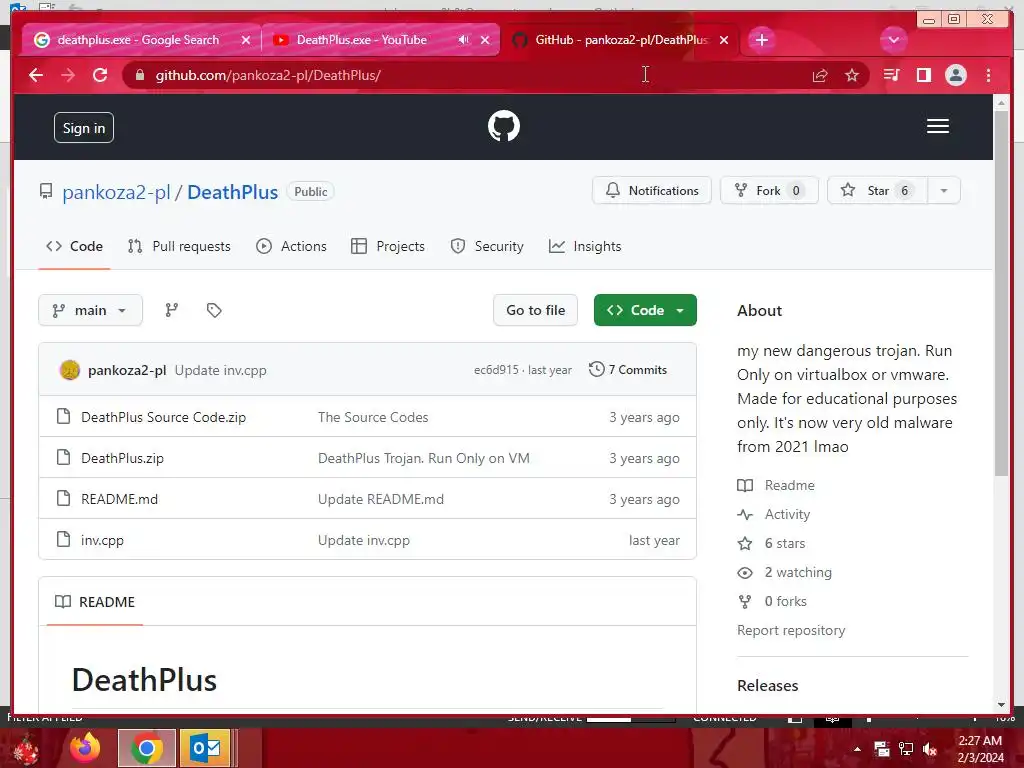Open the Actions tab
This screenshot has width=1024, height=768.
(291, 246)
